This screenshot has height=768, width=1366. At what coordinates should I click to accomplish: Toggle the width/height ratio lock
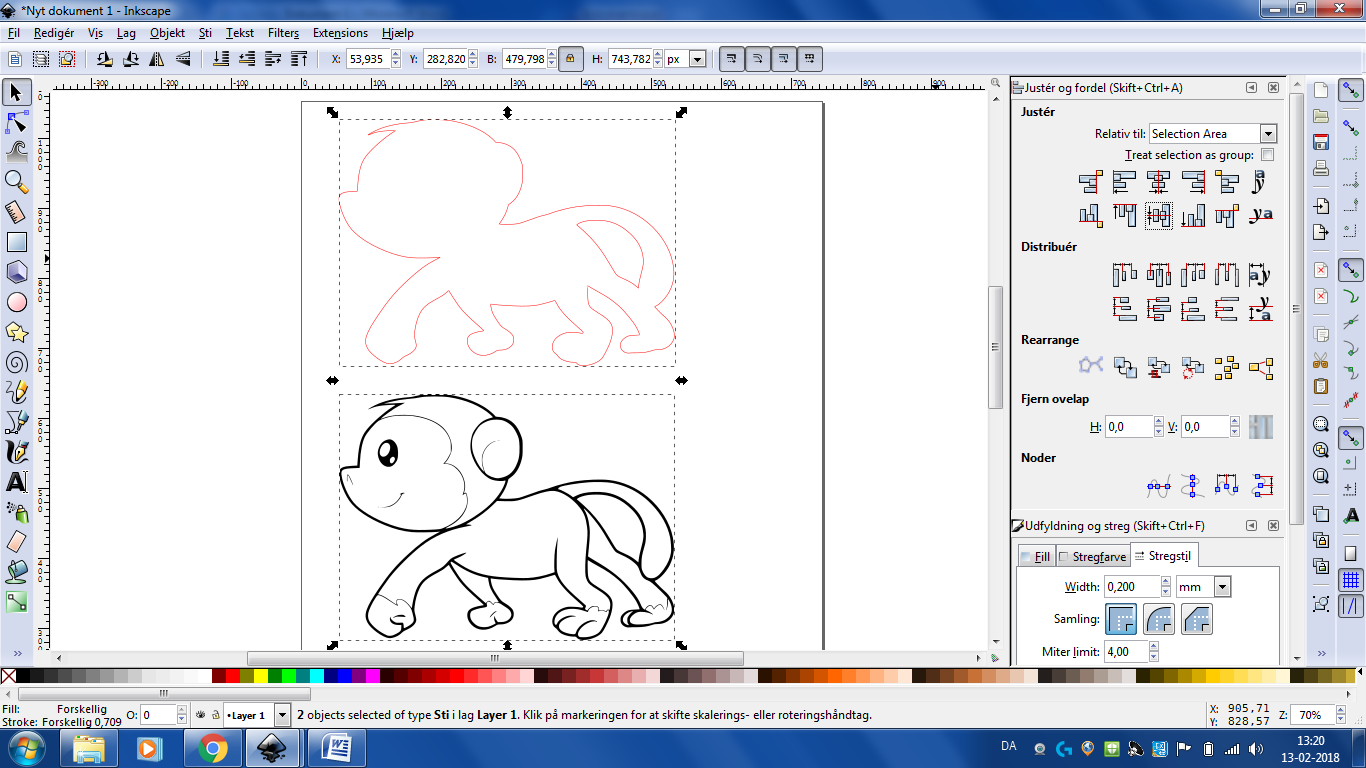[x=570, y=59]
